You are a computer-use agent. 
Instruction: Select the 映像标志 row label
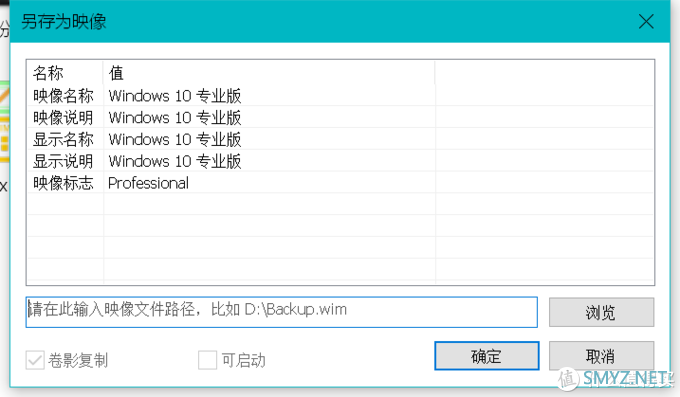[63, 183]
